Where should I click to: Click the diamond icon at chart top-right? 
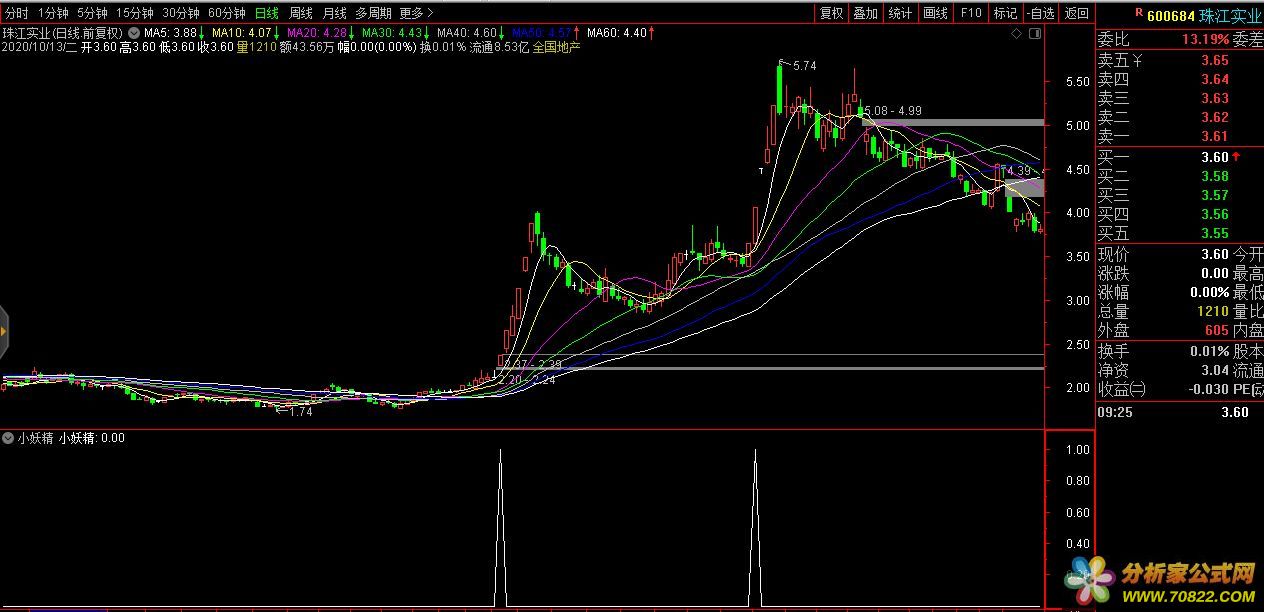pyautogui.click(x=1016, y=33)
